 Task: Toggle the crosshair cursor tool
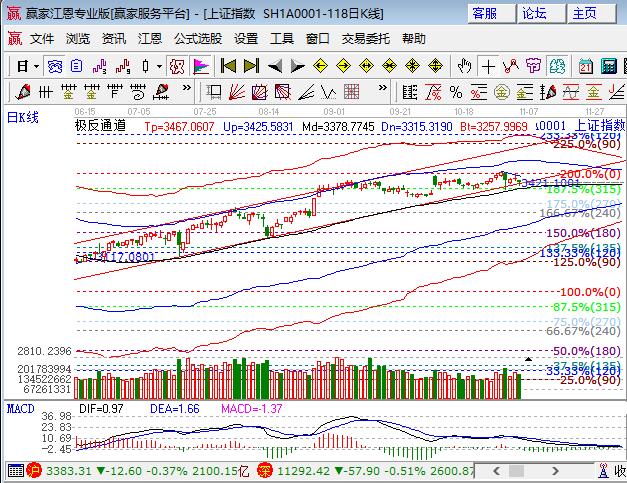click(488, 66)
